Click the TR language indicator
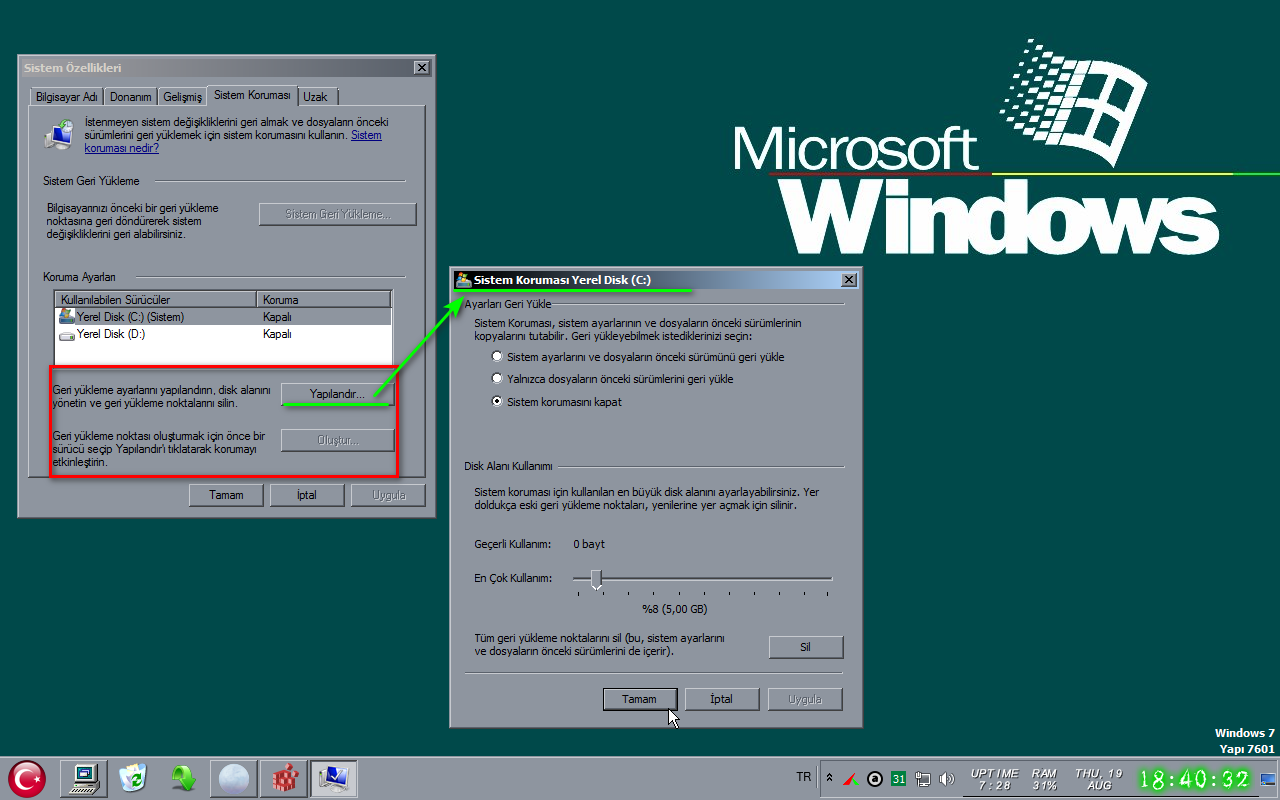This screenshot has width=1280, height=800. click(804, 777)
